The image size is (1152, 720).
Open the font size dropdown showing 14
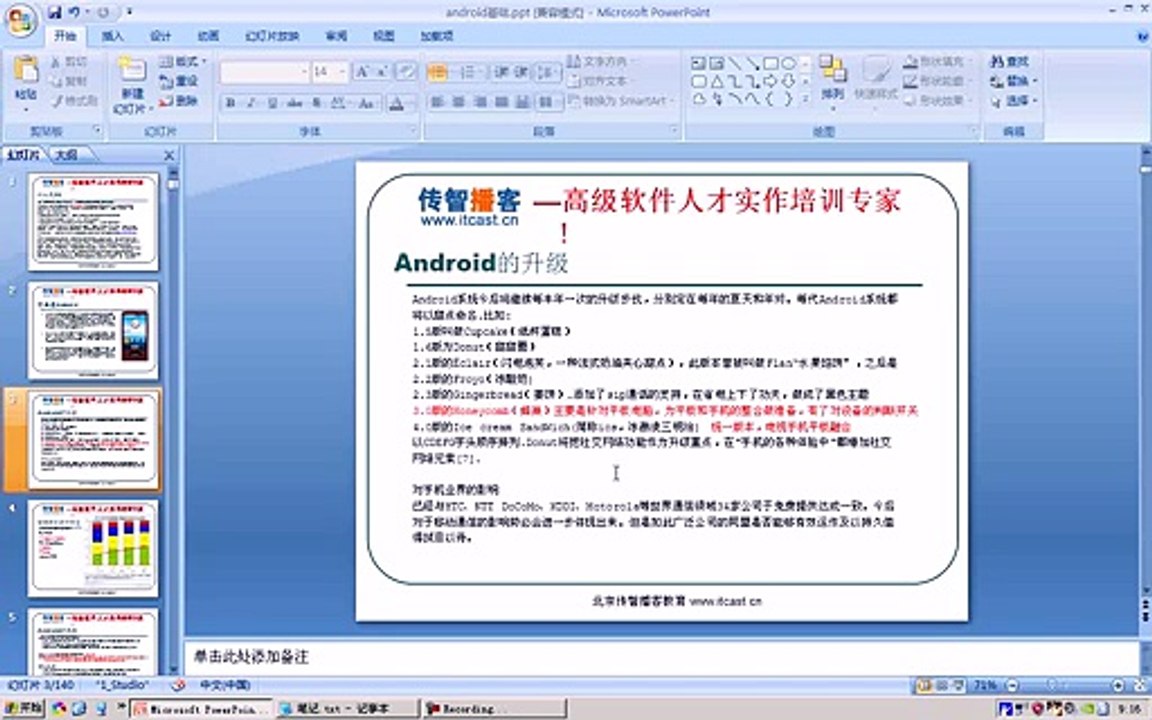342,71
